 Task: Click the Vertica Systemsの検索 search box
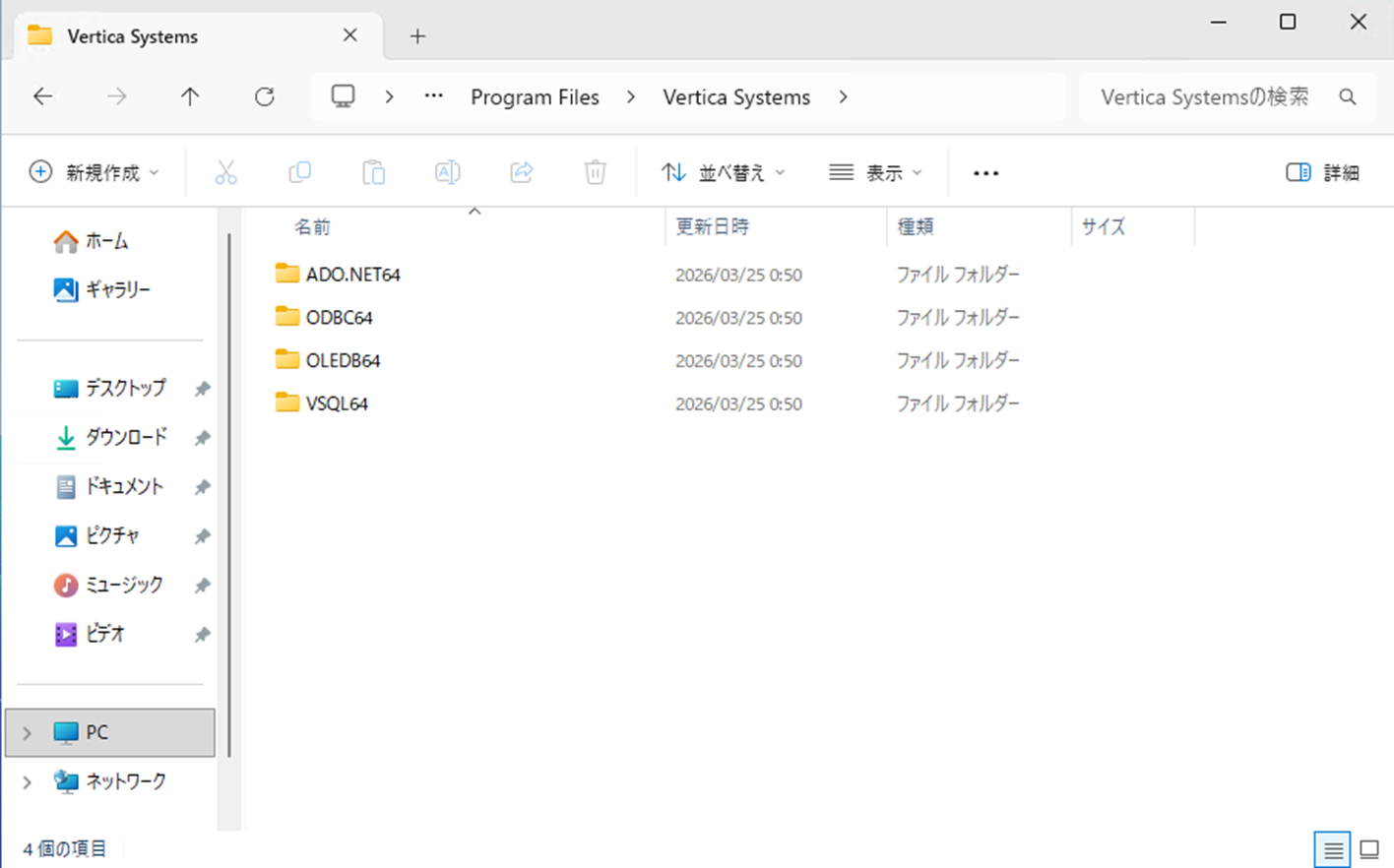coord(1205,97)
